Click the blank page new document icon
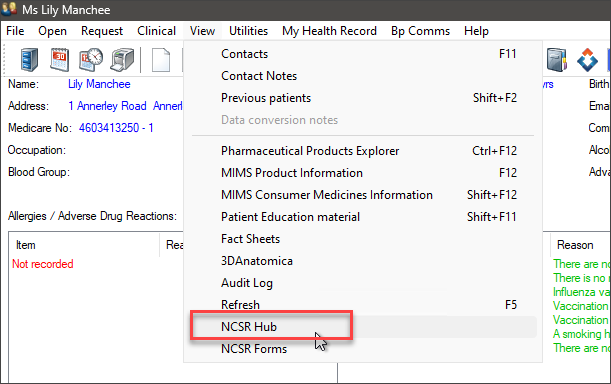The width and height of the screenshot is (611, 384). tap(161, 60)
